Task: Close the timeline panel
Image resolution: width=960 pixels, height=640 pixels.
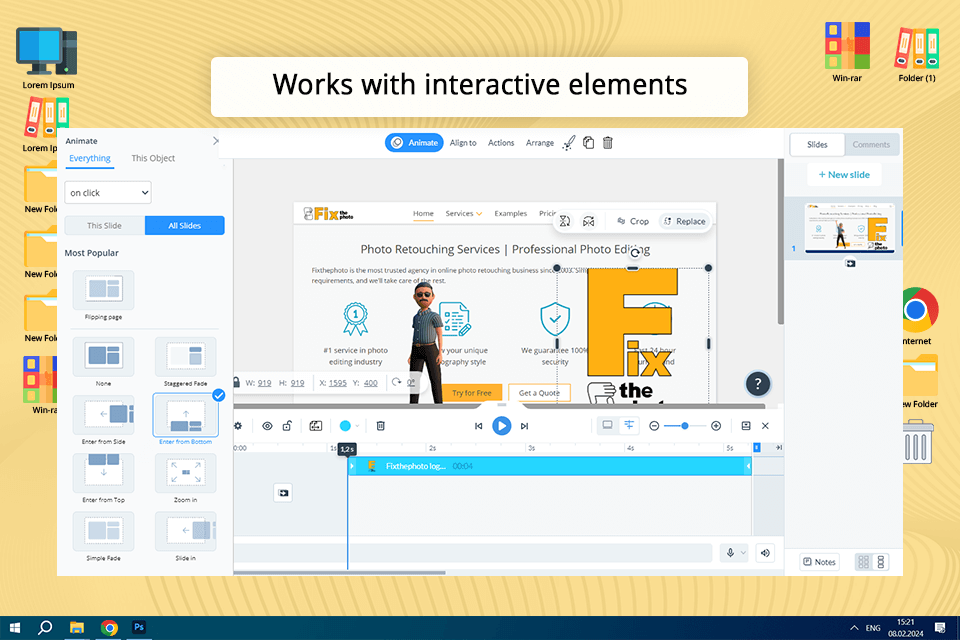Action: point(765,426)
